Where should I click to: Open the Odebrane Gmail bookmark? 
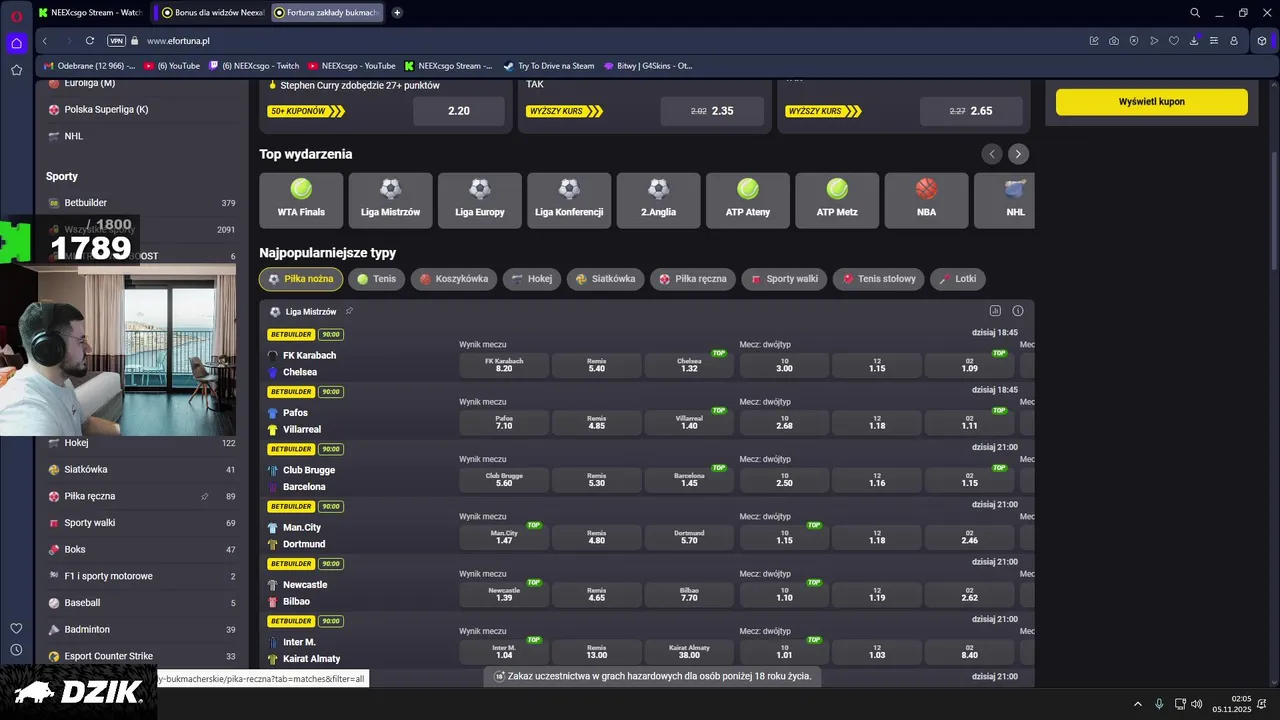point(89,66)
